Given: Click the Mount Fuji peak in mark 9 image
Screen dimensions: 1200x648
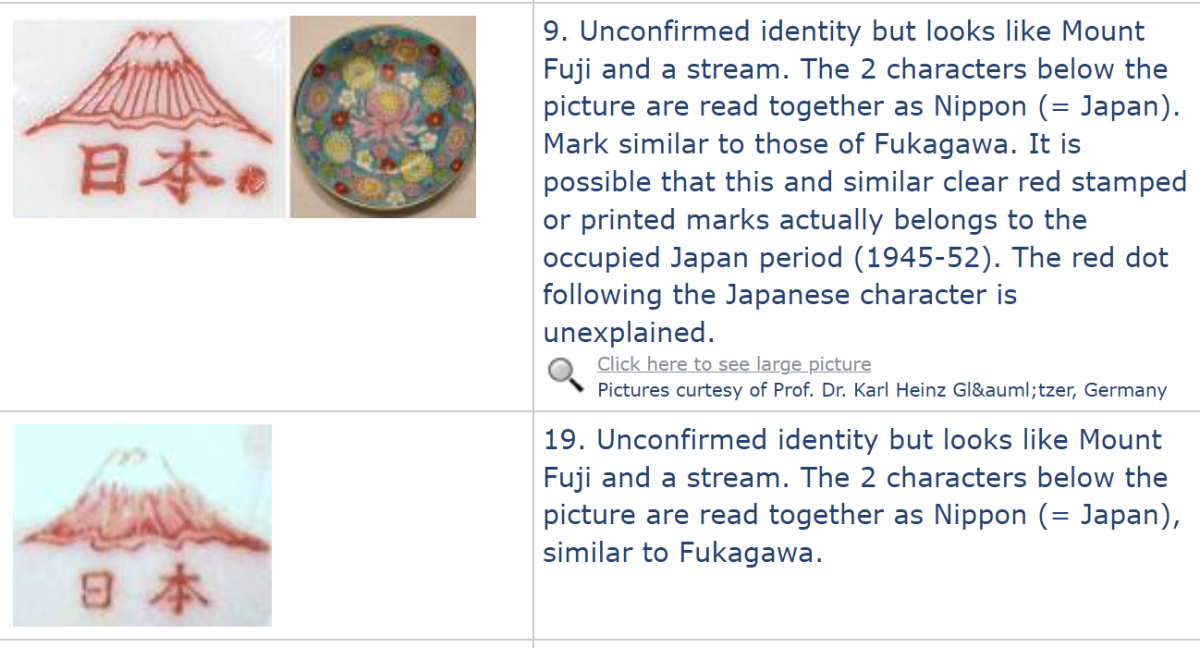Looking at the screenshot, I should point(150,42).
